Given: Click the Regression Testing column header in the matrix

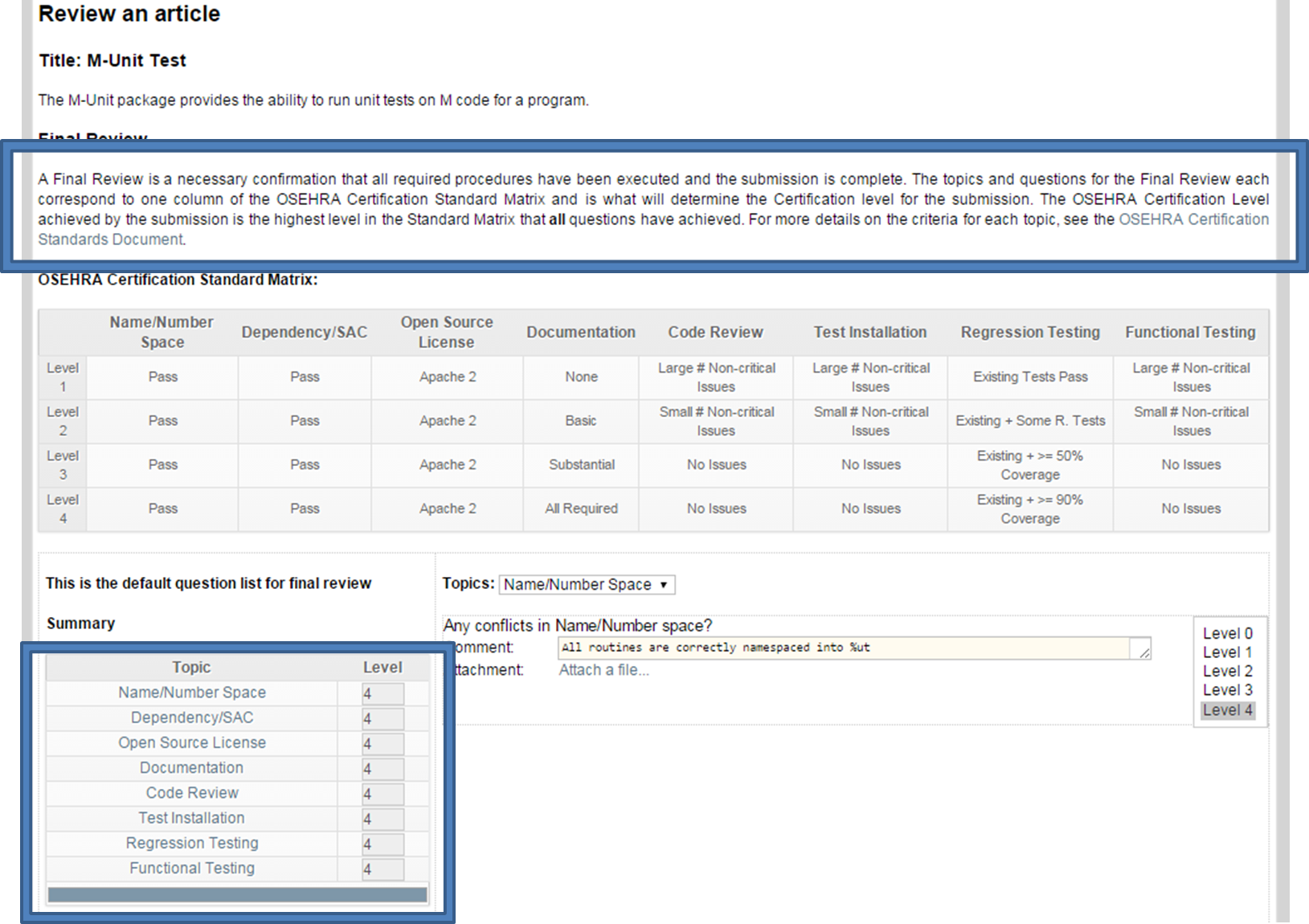Looking at the screenshot, I should pyautogui.click(x=1030, y=332).
